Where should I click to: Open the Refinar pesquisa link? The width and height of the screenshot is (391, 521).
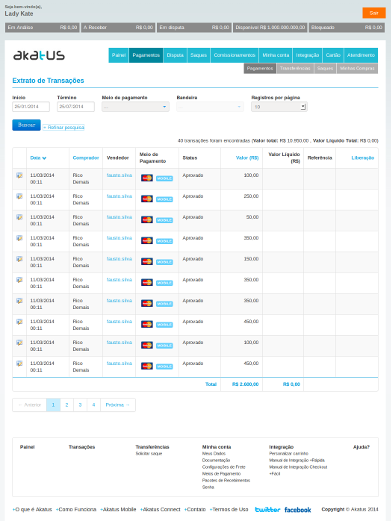tap(63, 127)
